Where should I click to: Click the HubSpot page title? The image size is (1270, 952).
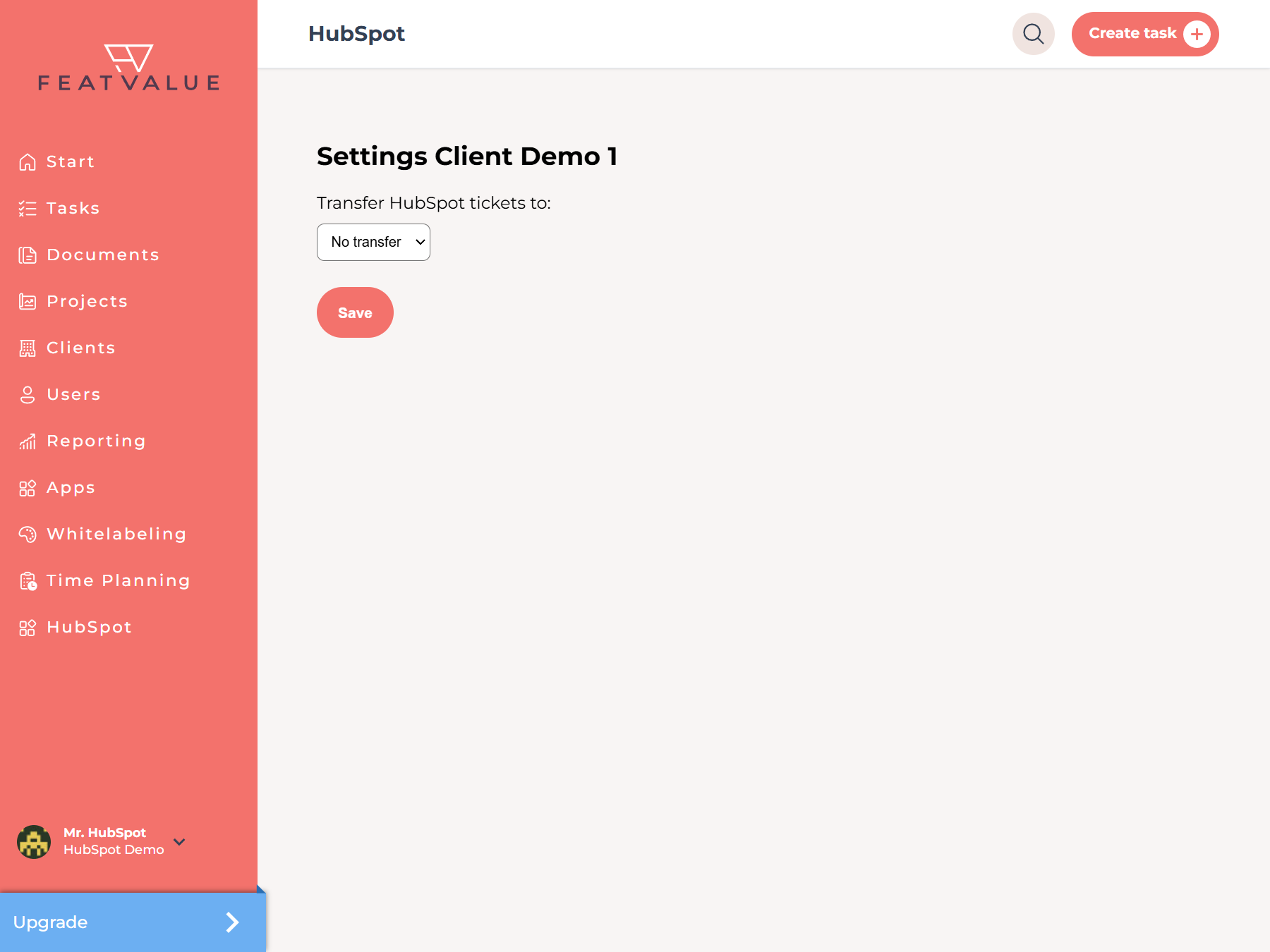pos(356,34)
